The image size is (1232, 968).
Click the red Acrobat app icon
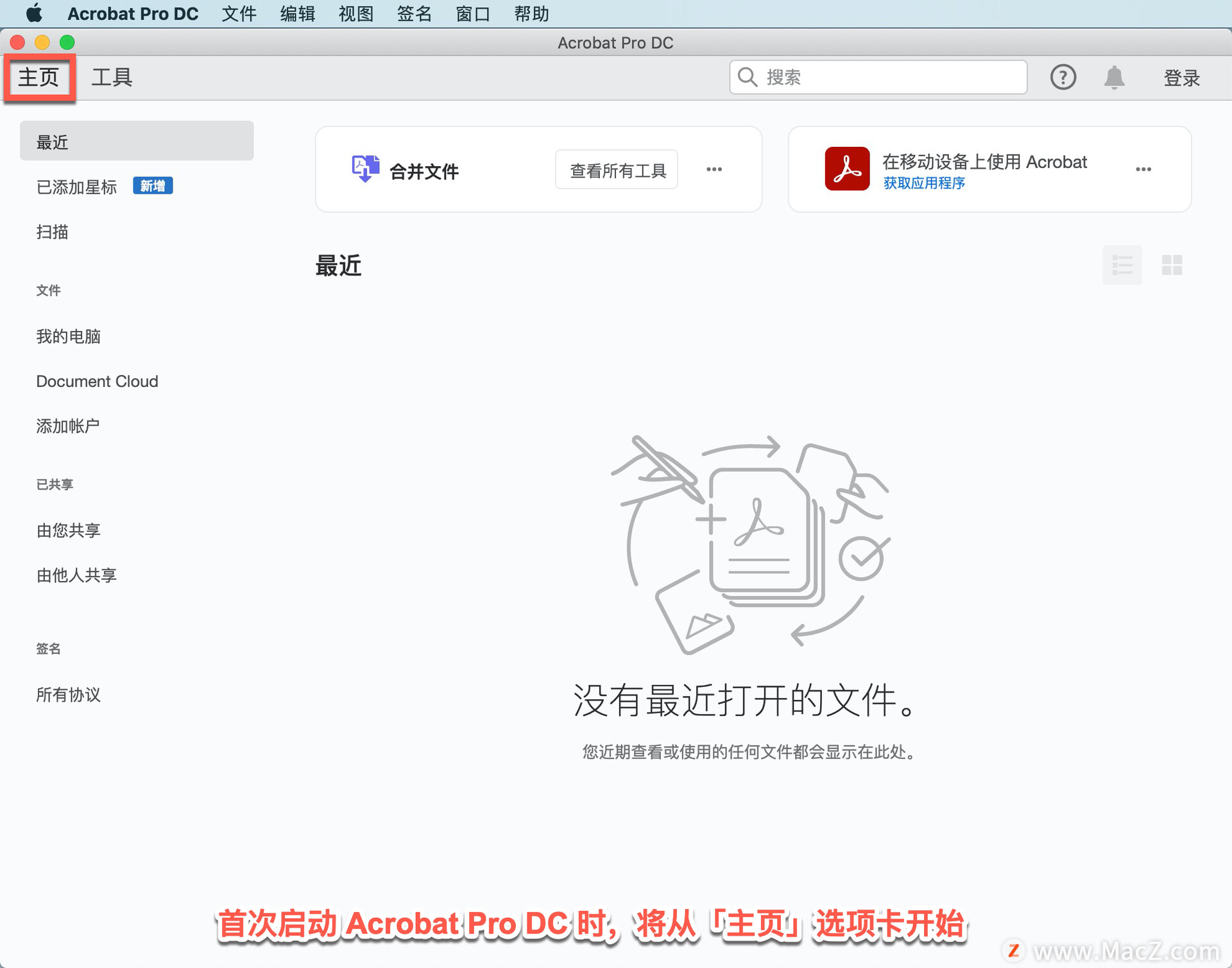click(847, 169)
